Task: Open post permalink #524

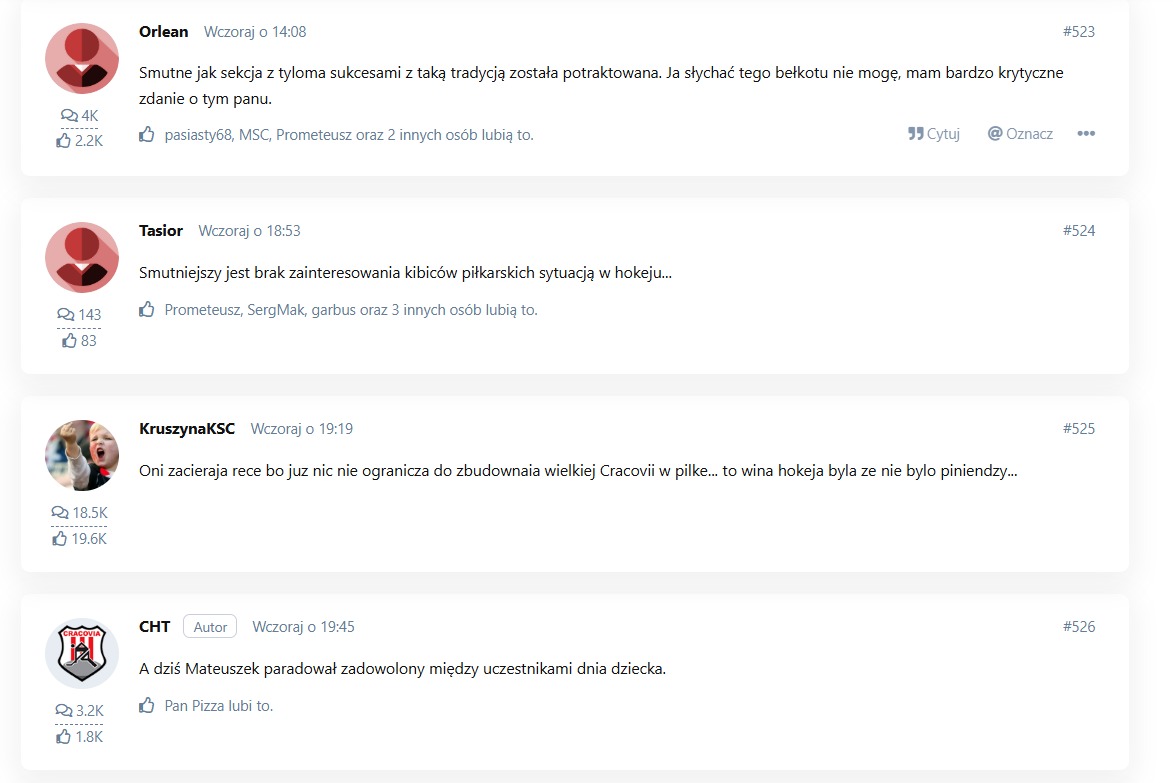Action: click(x=1079, y=230)
